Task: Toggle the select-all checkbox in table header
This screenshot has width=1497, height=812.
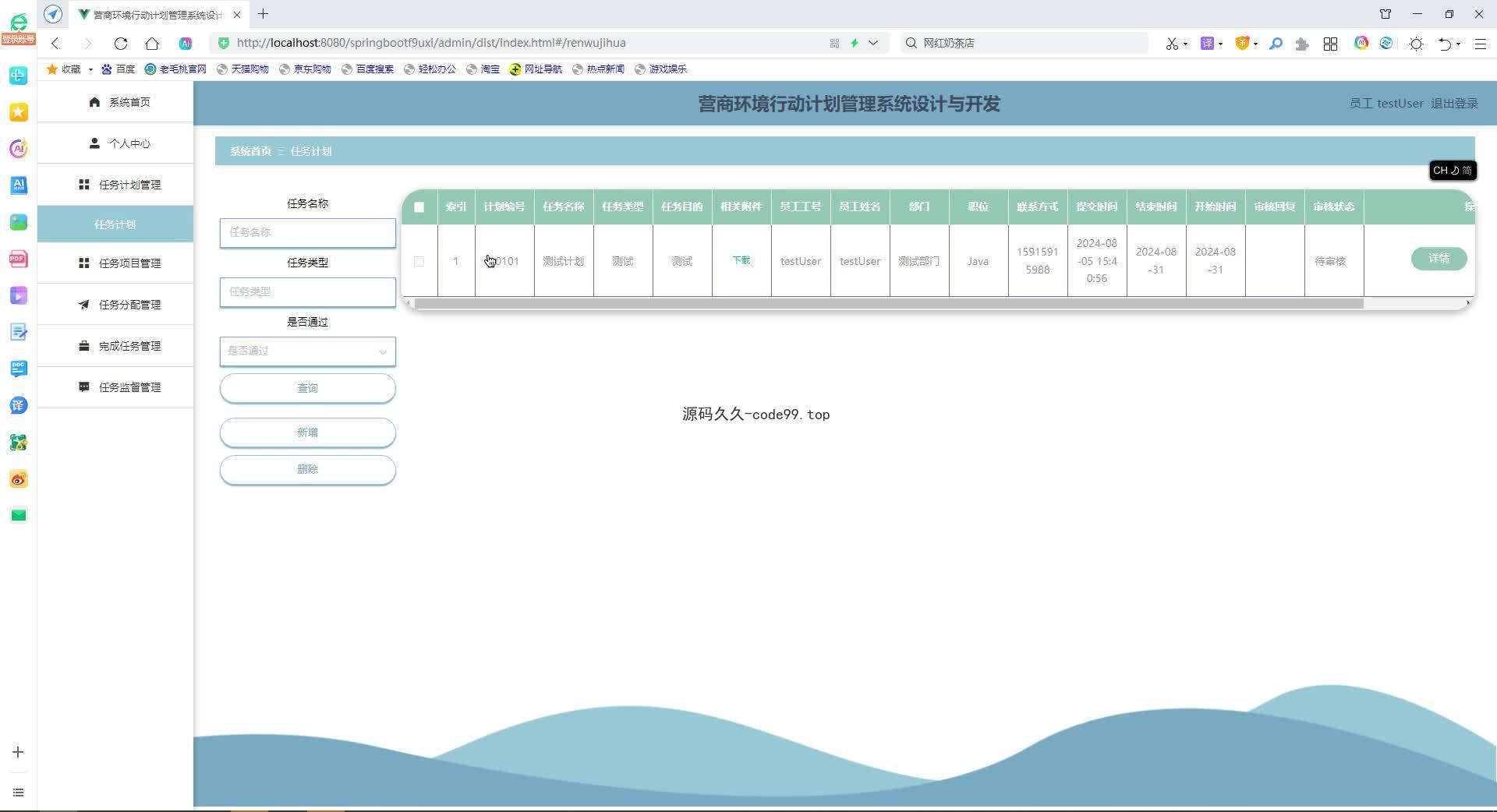Action: click(419, 207)
